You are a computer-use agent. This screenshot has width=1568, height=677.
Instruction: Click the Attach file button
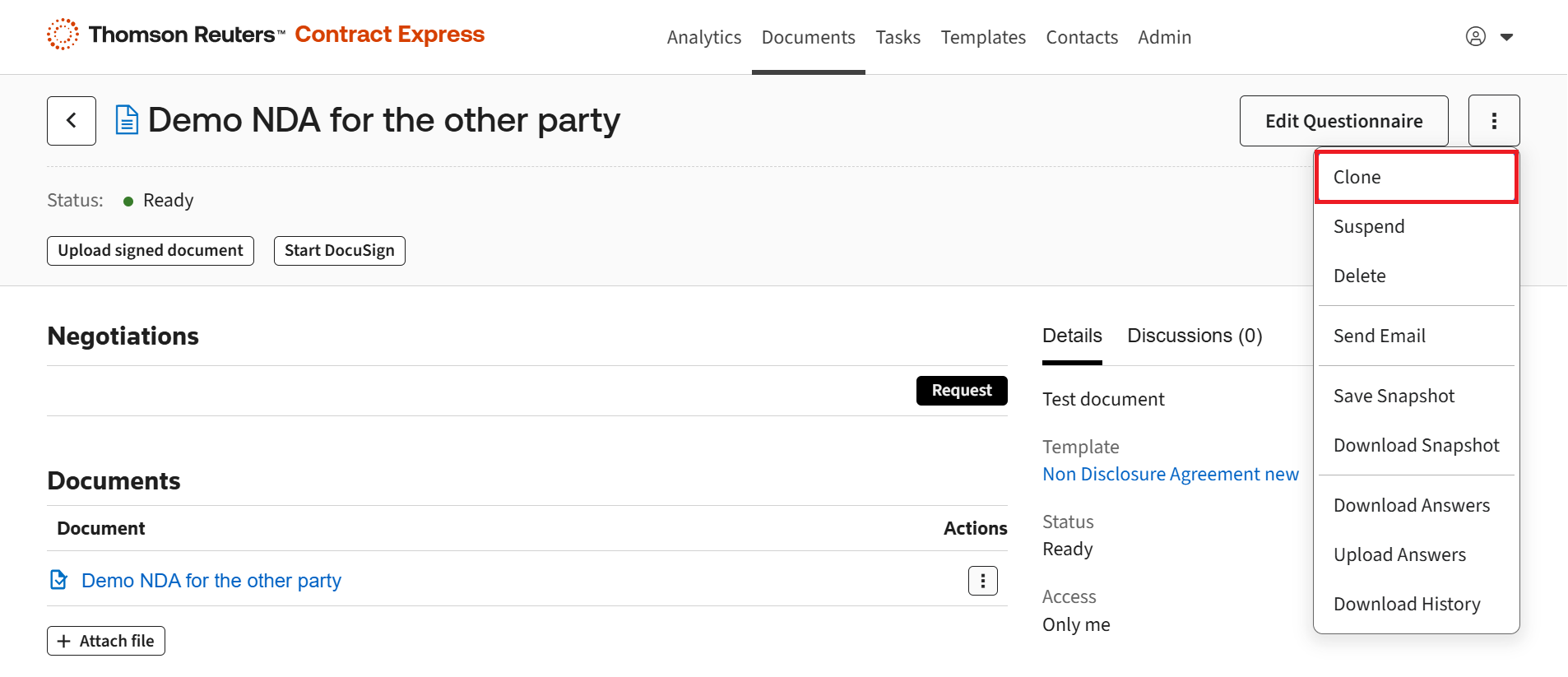coord(106,641)
